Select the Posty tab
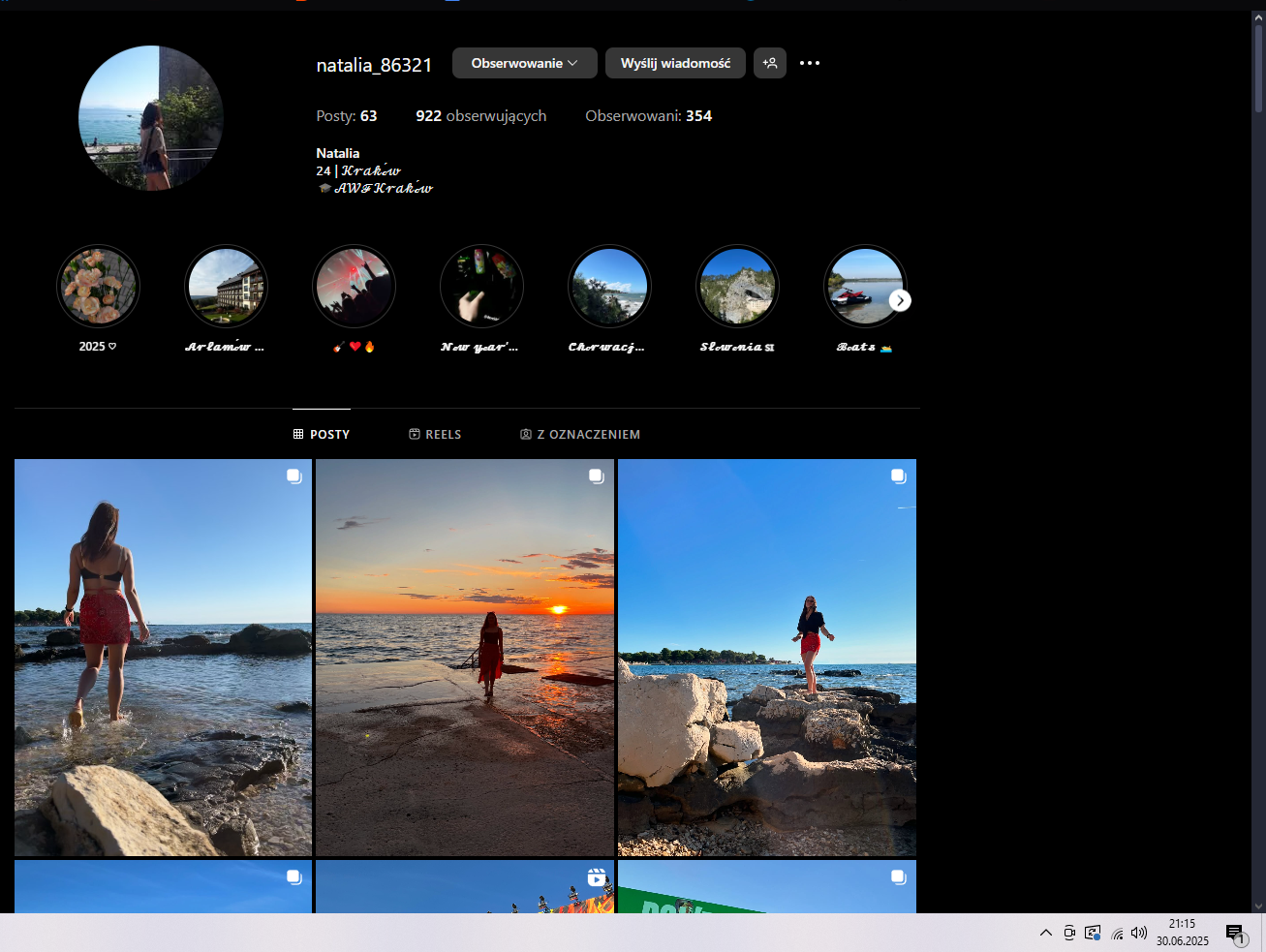The width and height of the screenshot is (1266, 952). point(322,435)
